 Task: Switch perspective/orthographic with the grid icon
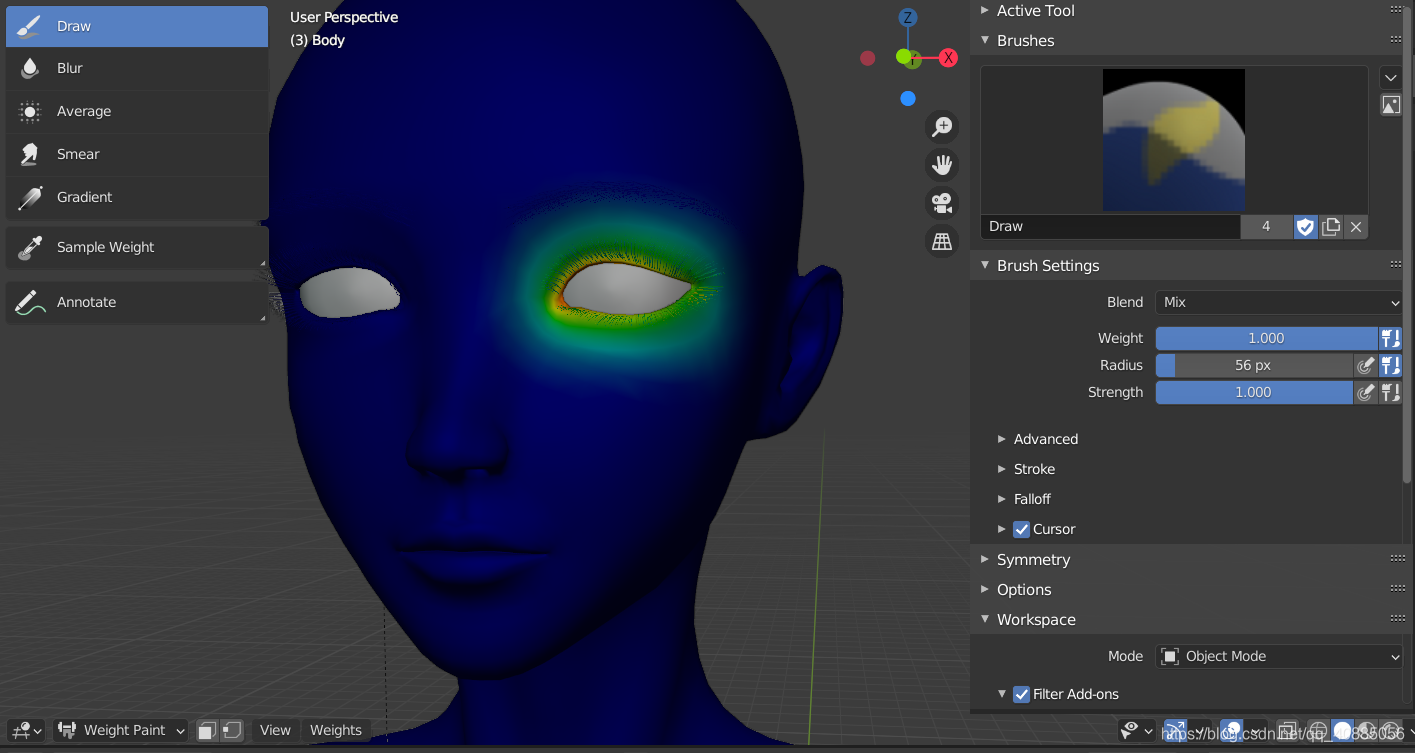point(941,241)
